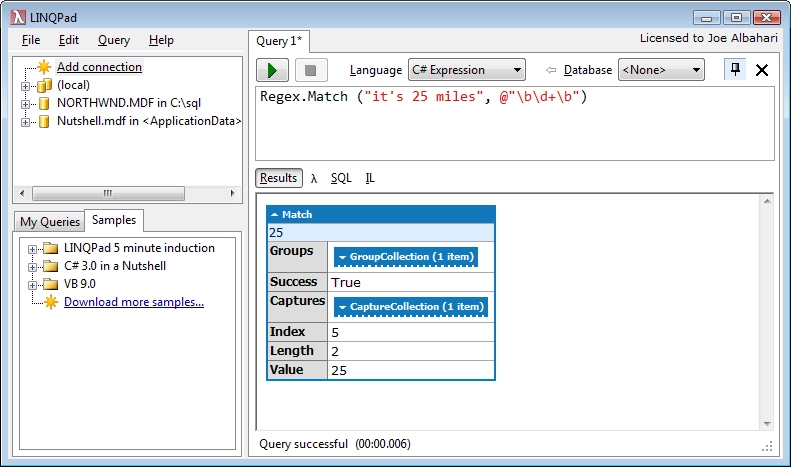This screenshot has width=791, height=467.
Task: Expand the GroupCollection (1 item) result
Action: tap(406, 257)
